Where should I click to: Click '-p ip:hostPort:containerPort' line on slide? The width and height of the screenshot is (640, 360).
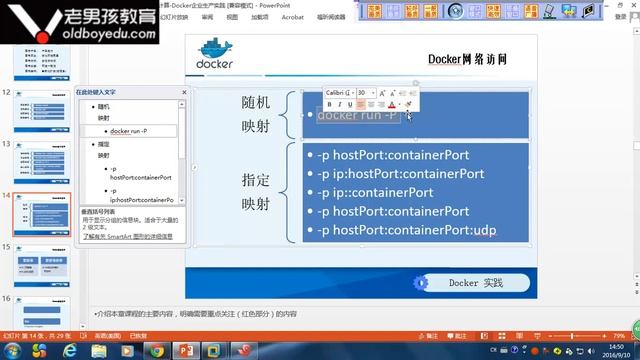click(x=400, y=174)
